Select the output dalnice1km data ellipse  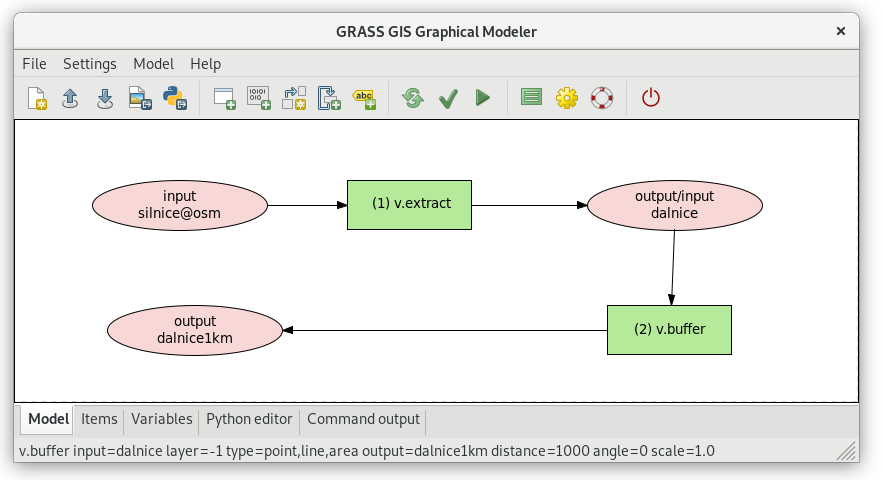tap(195, 330)
